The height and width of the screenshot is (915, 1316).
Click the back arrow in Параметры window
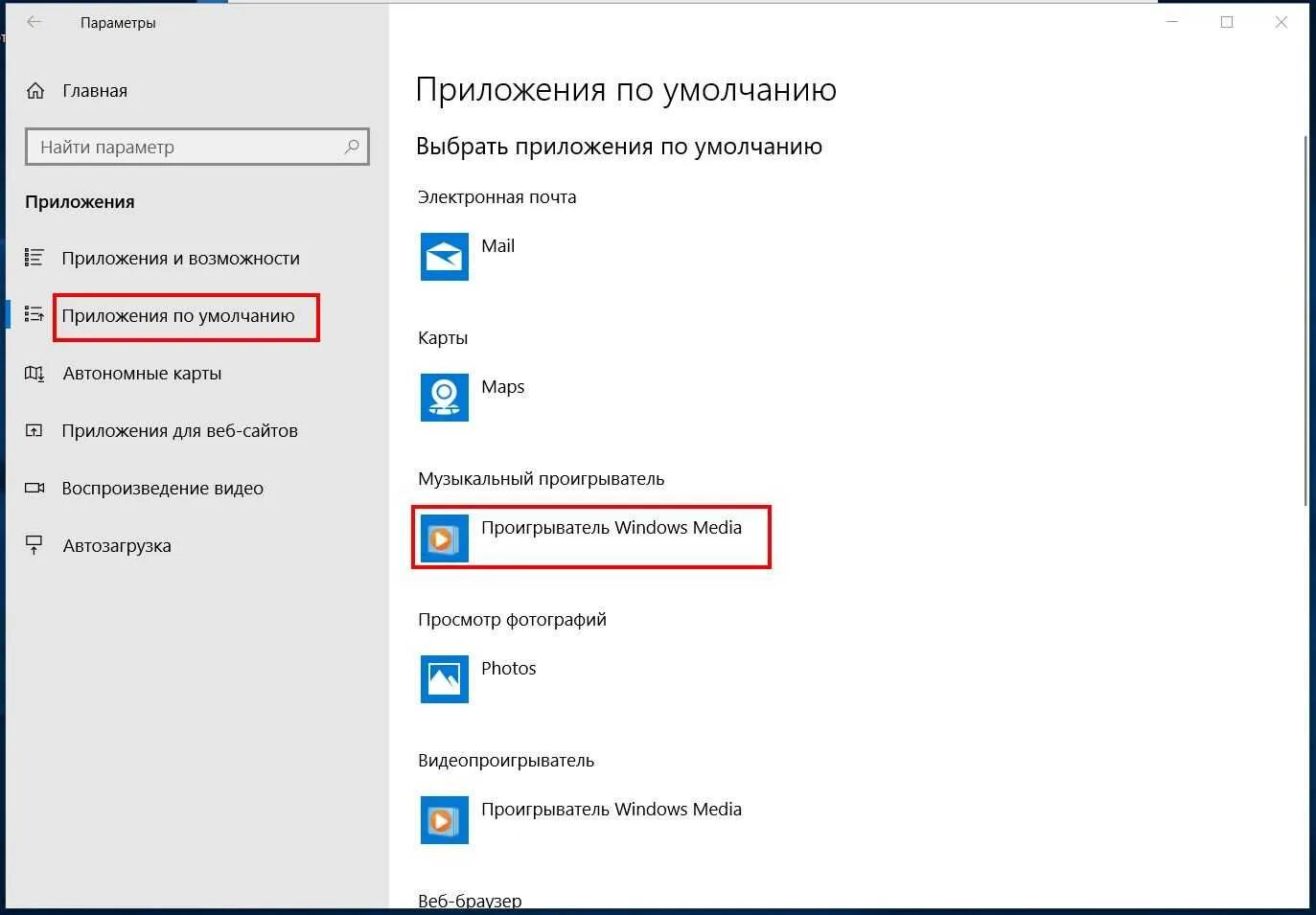(35, 22)
